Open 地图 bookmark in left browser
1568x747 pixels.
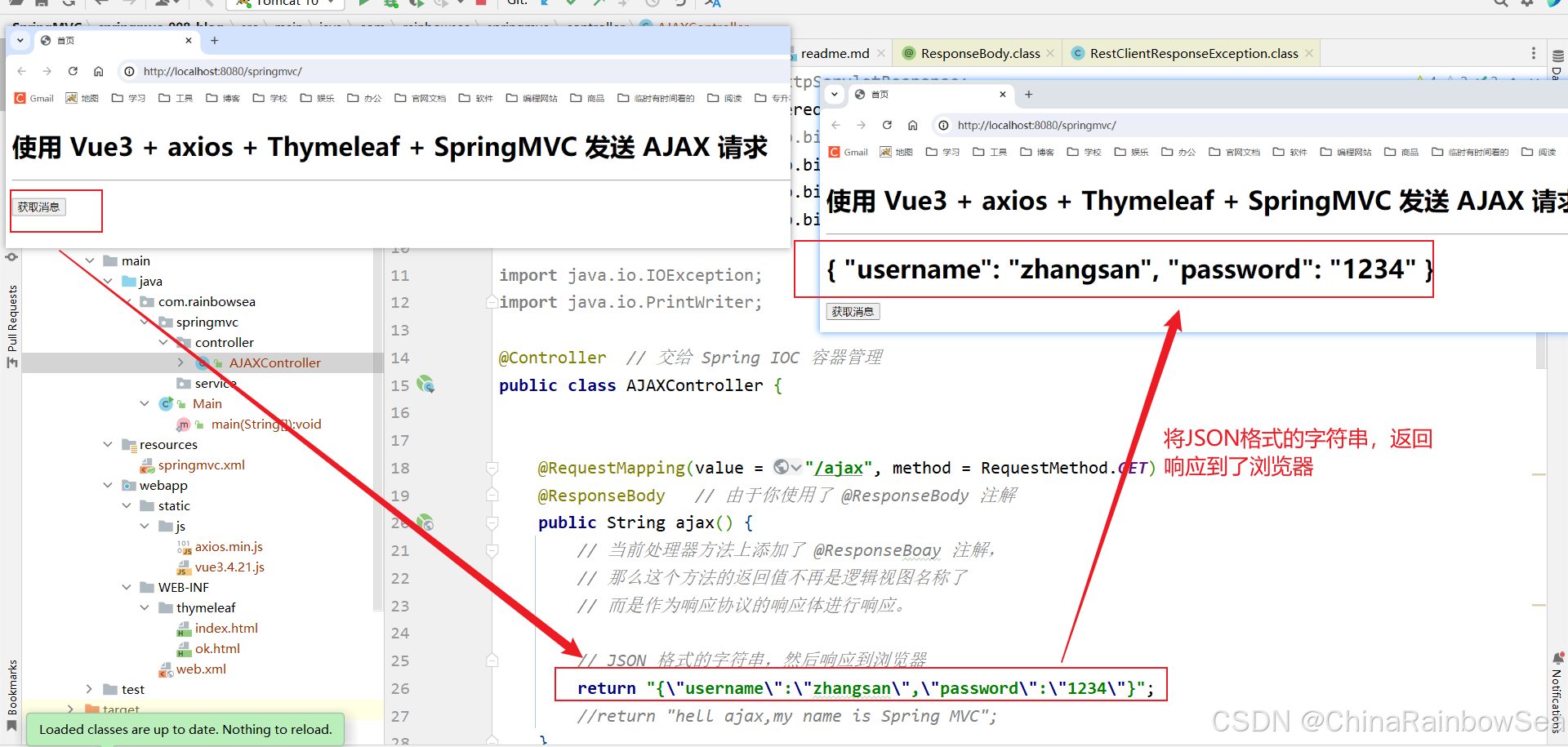click(82, 98)
